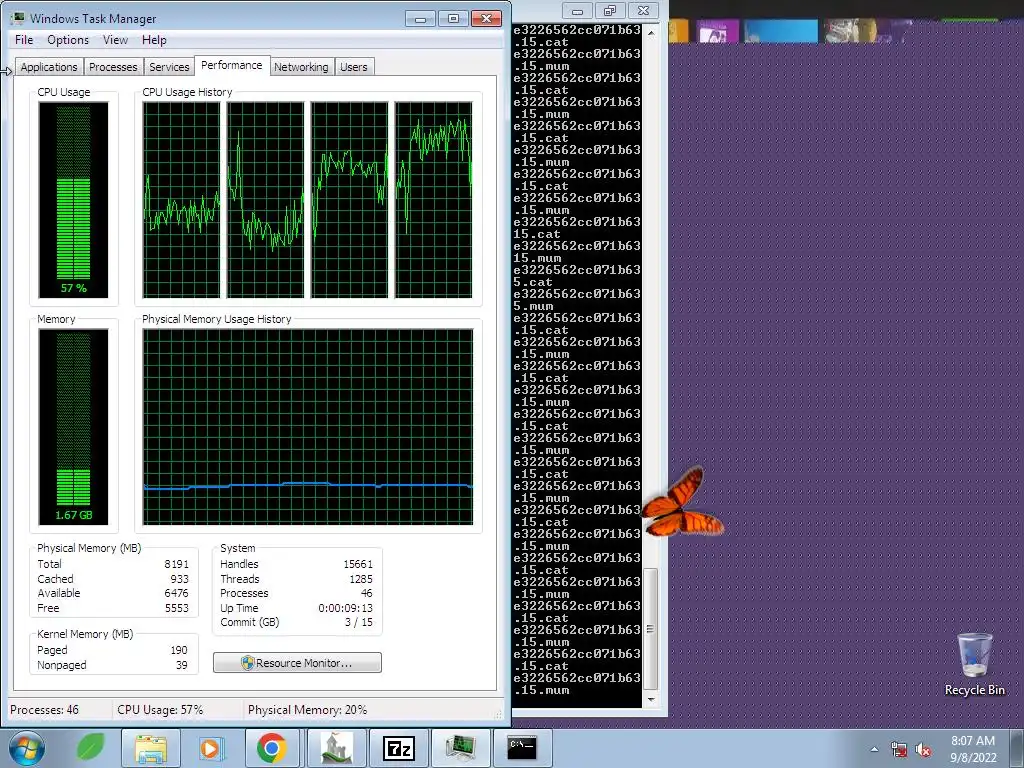The height and width of the screenshot is (768, 1024).
Task: Click the first CPU usage history graph
Action: (x=182, y=200)
